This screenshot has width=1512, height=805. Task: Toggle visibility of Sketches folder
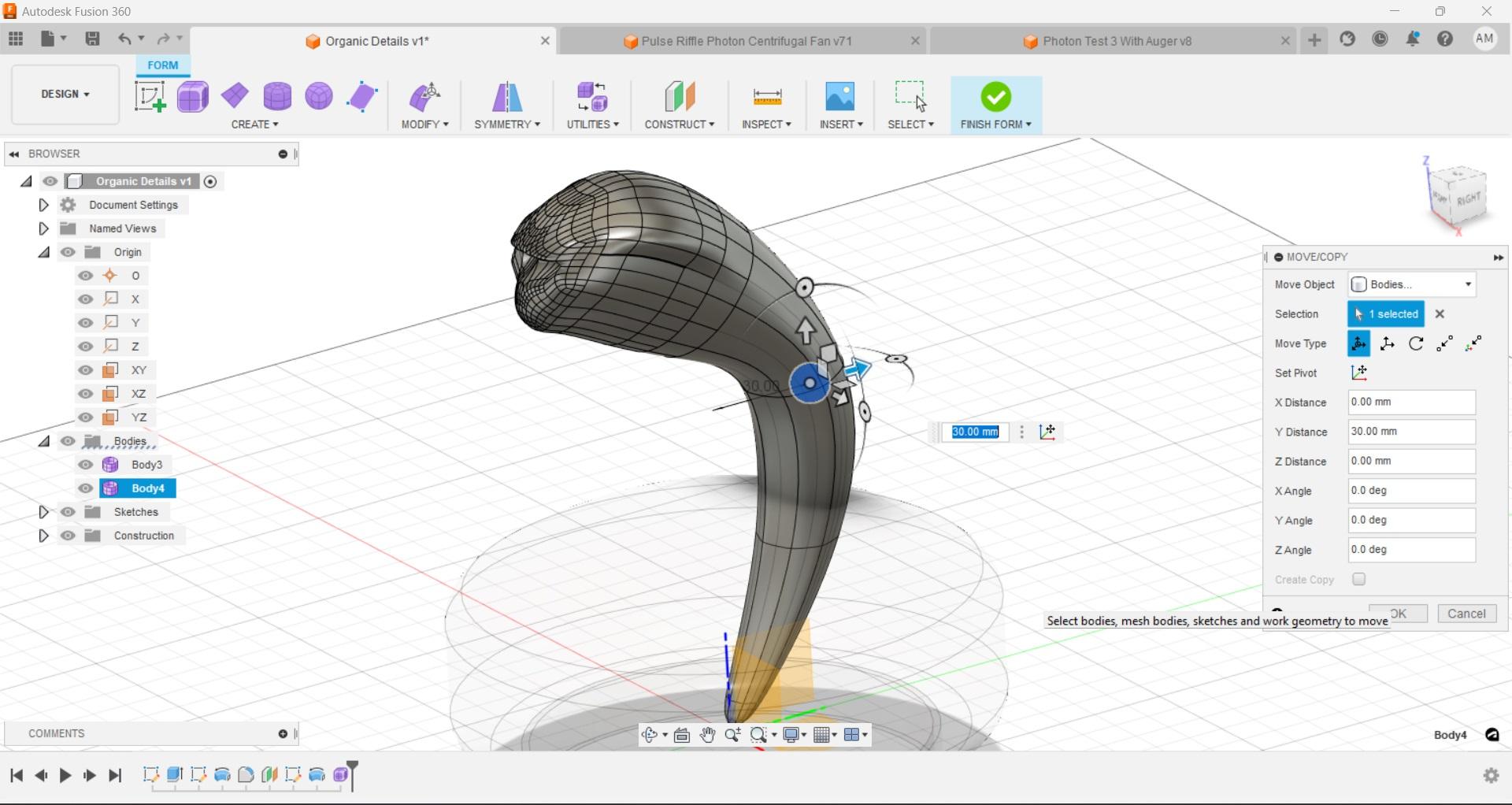coord(68,512)
